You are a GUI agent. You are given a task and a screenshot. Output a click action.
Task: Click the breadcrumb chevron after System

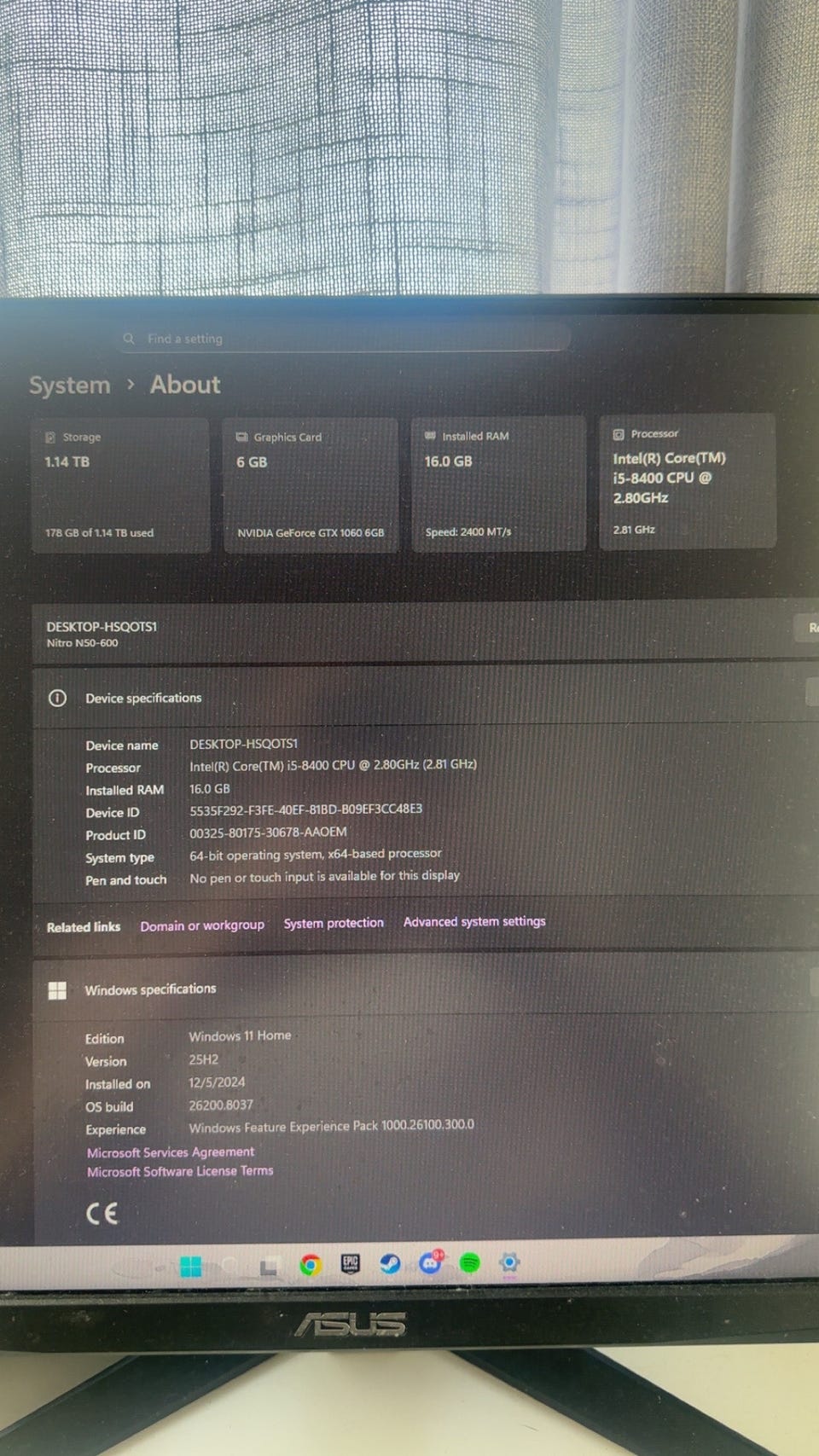131,385
